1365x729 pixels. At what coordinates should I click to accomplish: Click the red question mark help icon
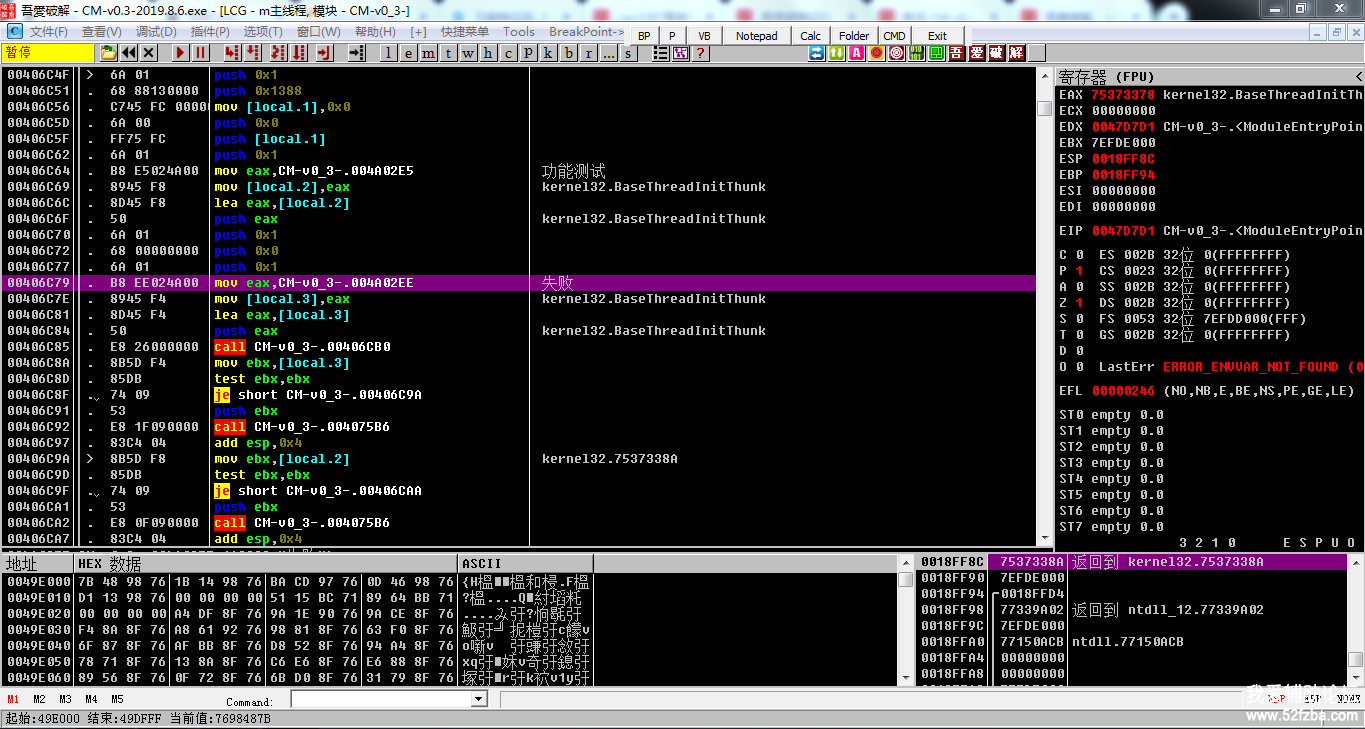701,53
